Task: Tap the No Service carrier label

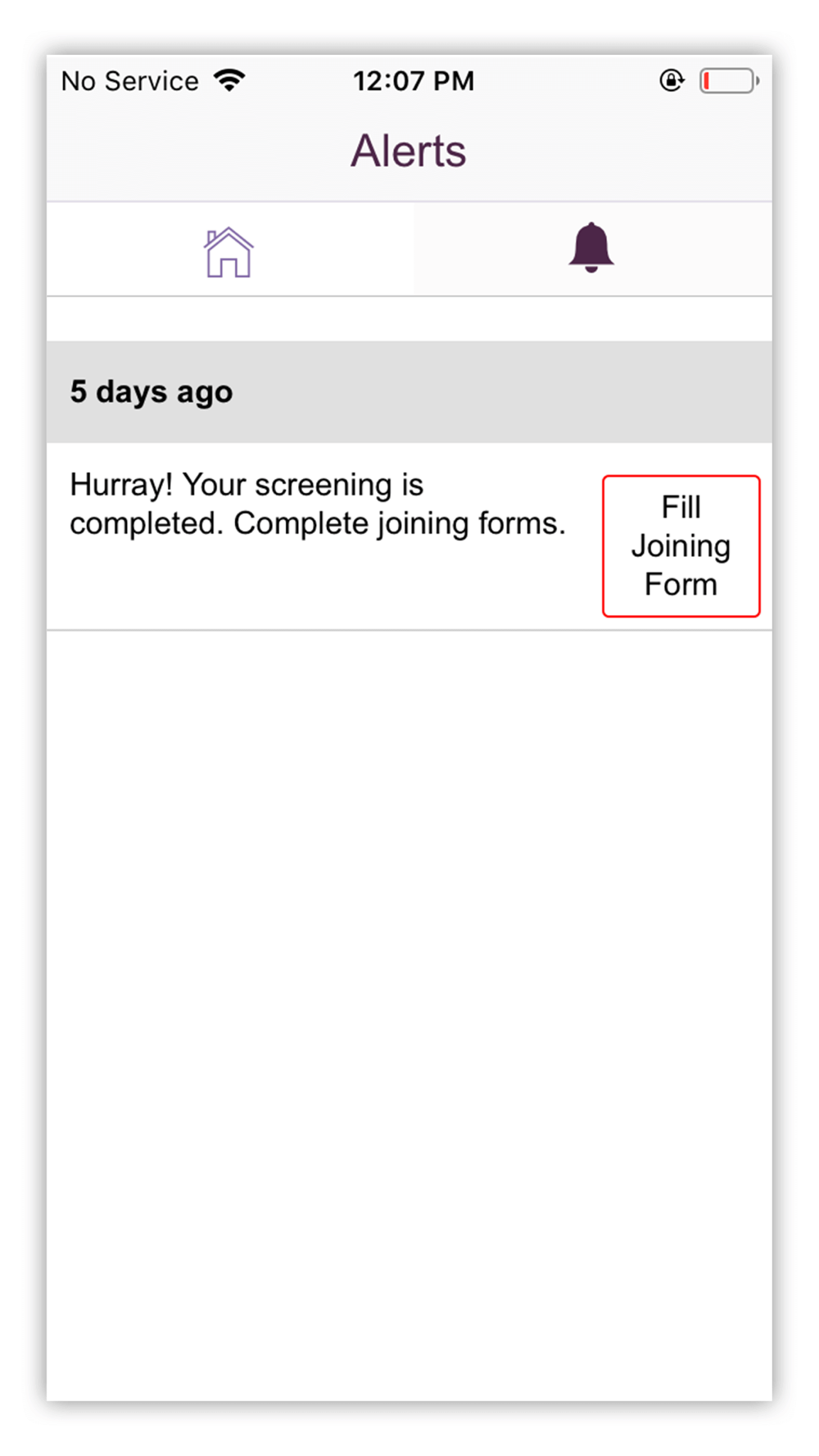Action: 130,81
